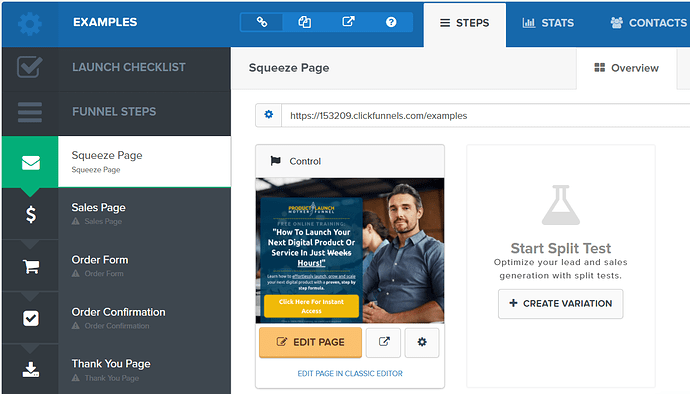Open page settings gear next to Edit Page
The width and height of the screenshot is (690, 394).
pos(422,342)
